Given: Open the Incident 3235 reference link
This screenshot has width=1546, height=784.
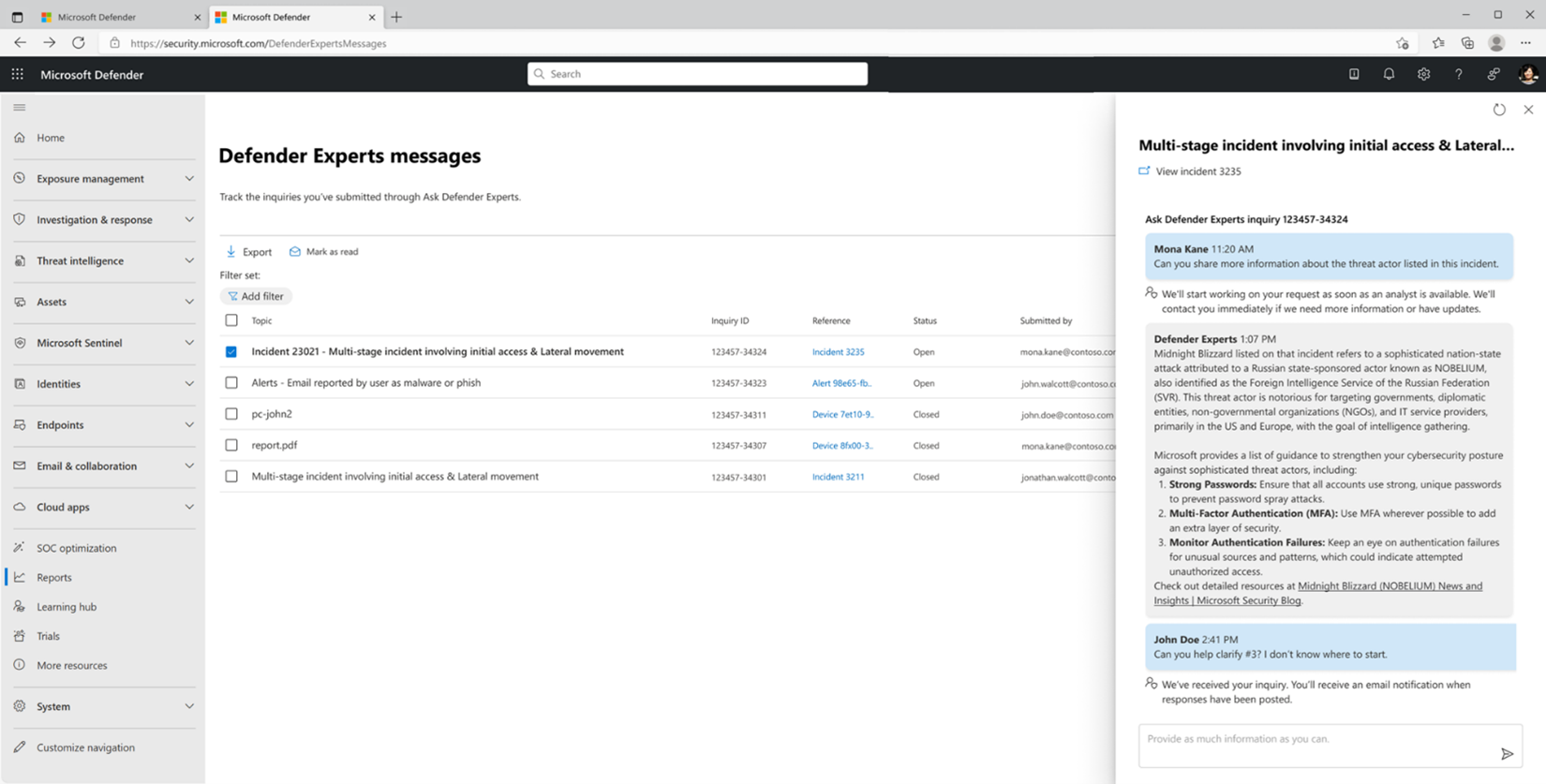Looking at the screenshot, I should (839, 352).
